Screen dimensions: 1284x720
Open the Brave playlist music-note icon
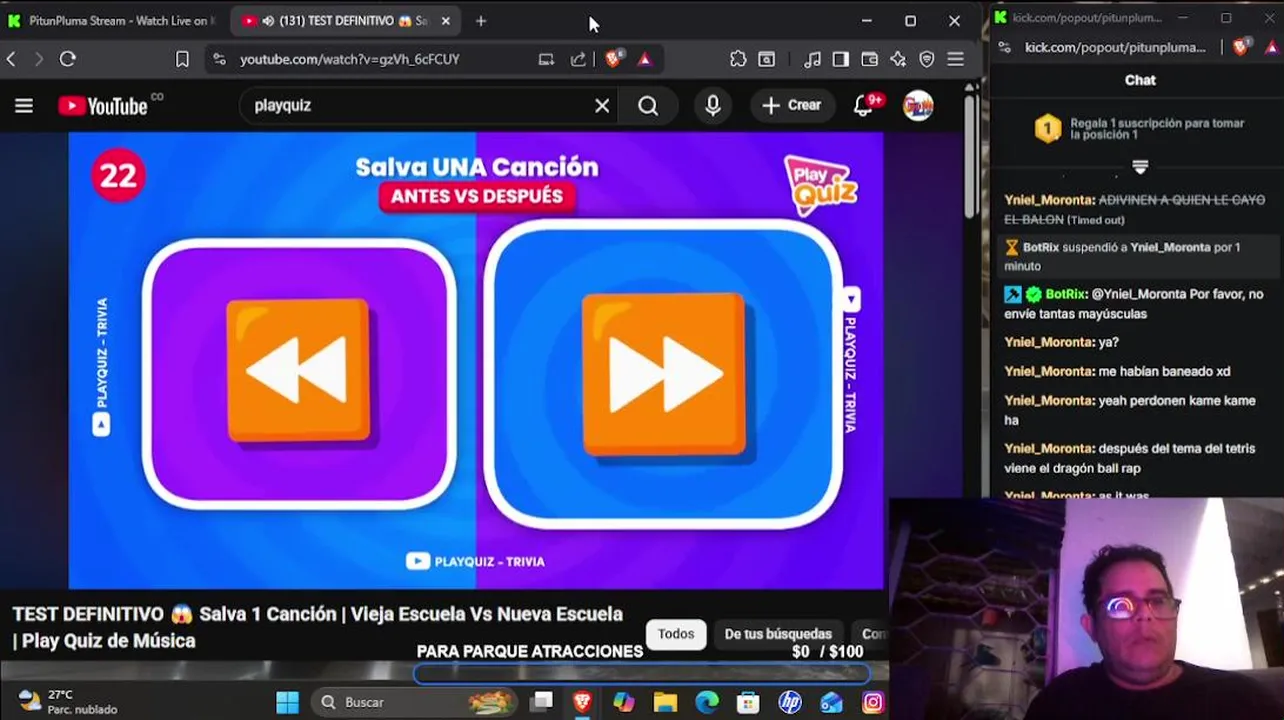(812, 59)
